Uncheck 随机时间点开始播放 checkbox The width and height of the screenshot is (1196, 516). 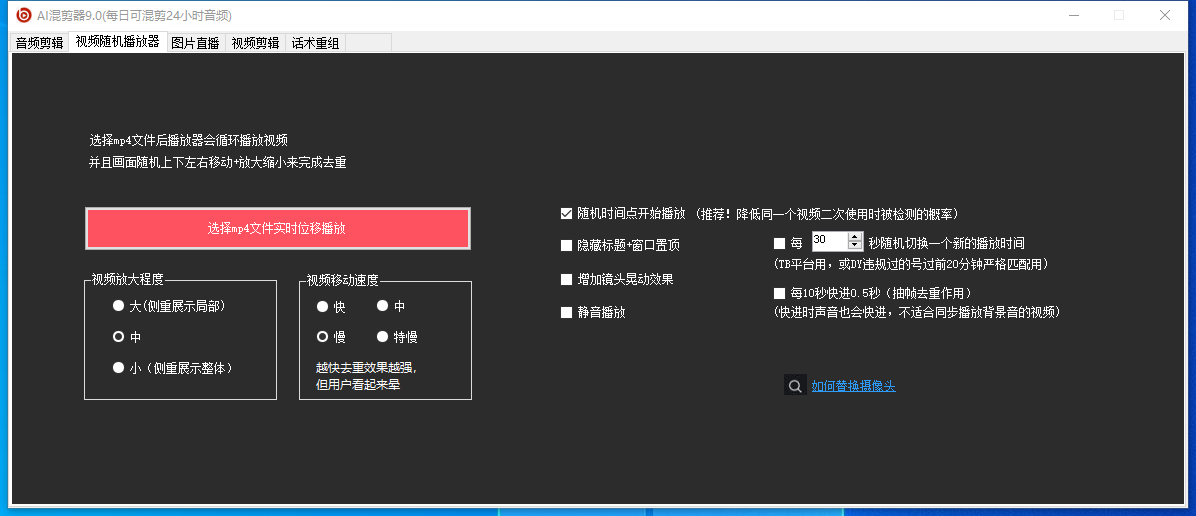(567, 214)
